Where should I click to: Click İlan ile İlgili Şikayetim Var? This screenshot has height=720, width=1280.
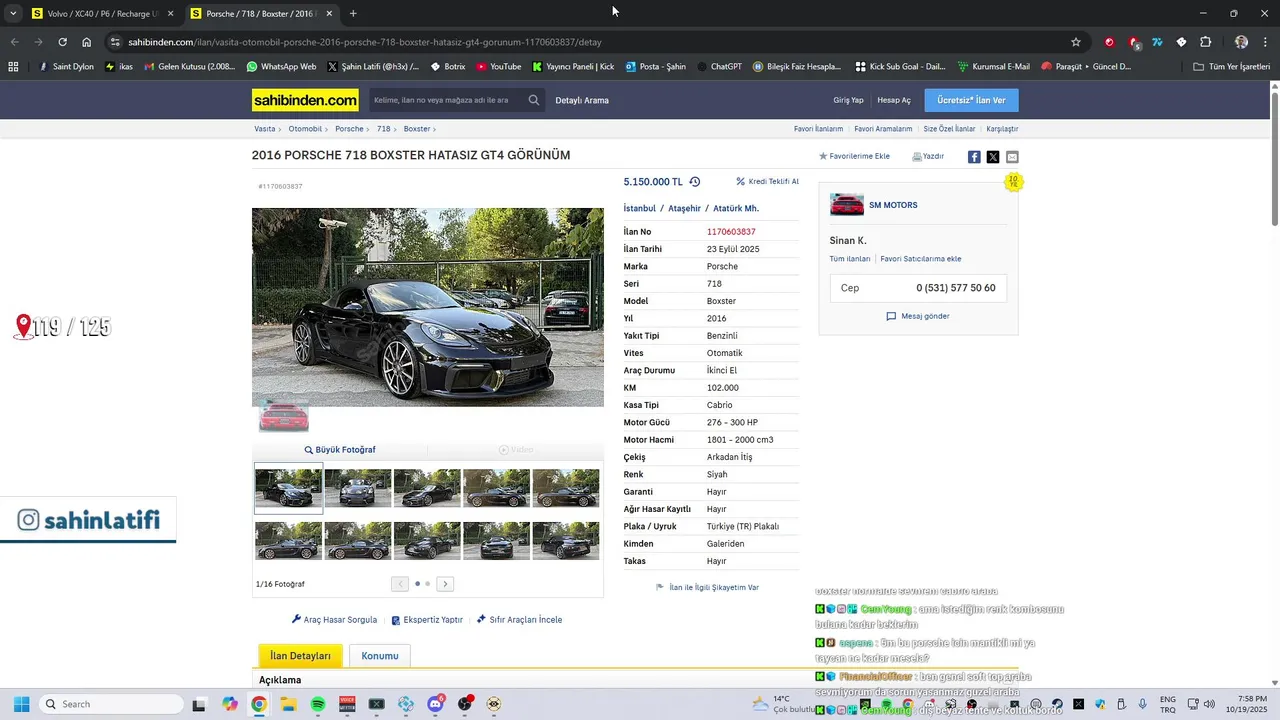707,588
